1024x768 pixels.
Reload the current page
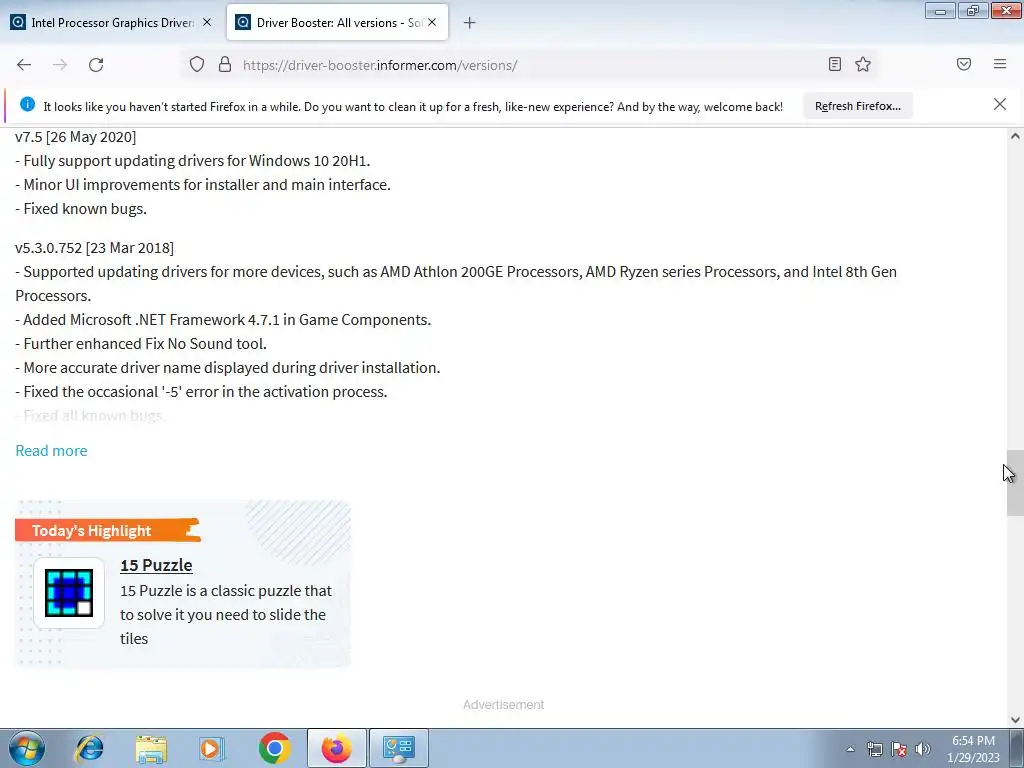pyautogui.click(x=96, y=65)
